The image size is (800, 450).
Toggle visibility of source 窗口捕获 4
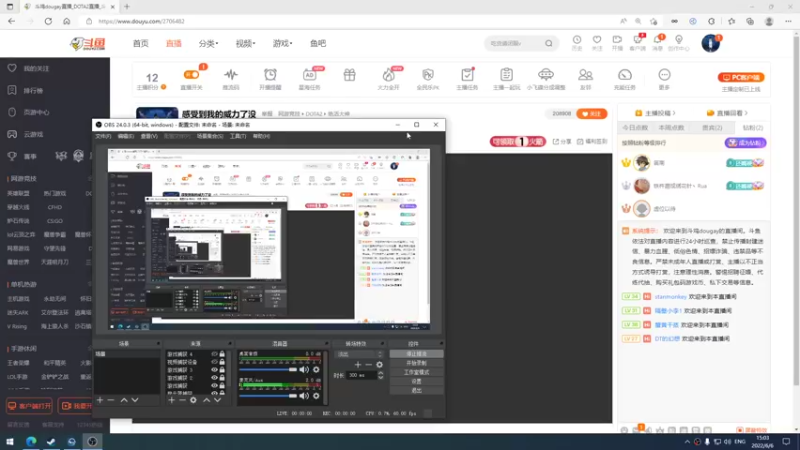(214, 354)
